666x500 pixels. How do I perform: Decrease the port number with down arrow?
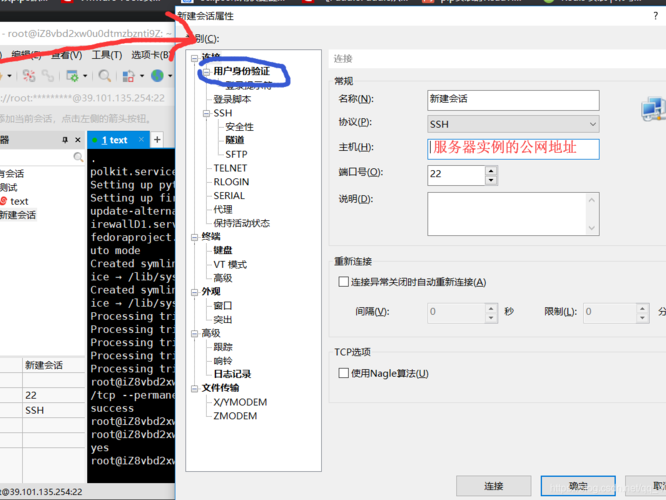(x=491, y=180)
